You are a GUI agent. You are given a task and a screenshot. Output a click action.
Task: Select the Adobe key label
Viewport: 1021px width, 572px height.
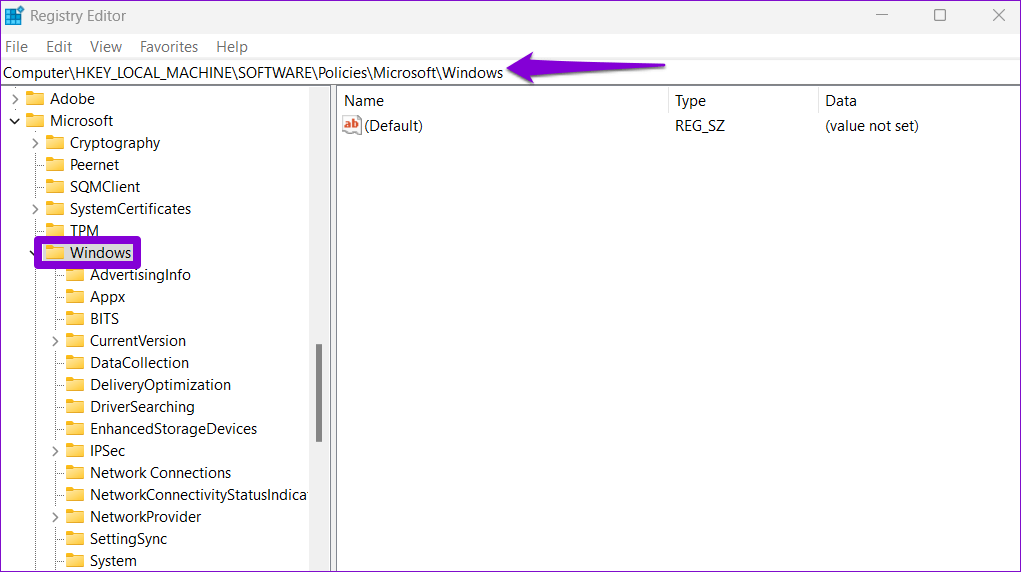[x=72, y=99]
